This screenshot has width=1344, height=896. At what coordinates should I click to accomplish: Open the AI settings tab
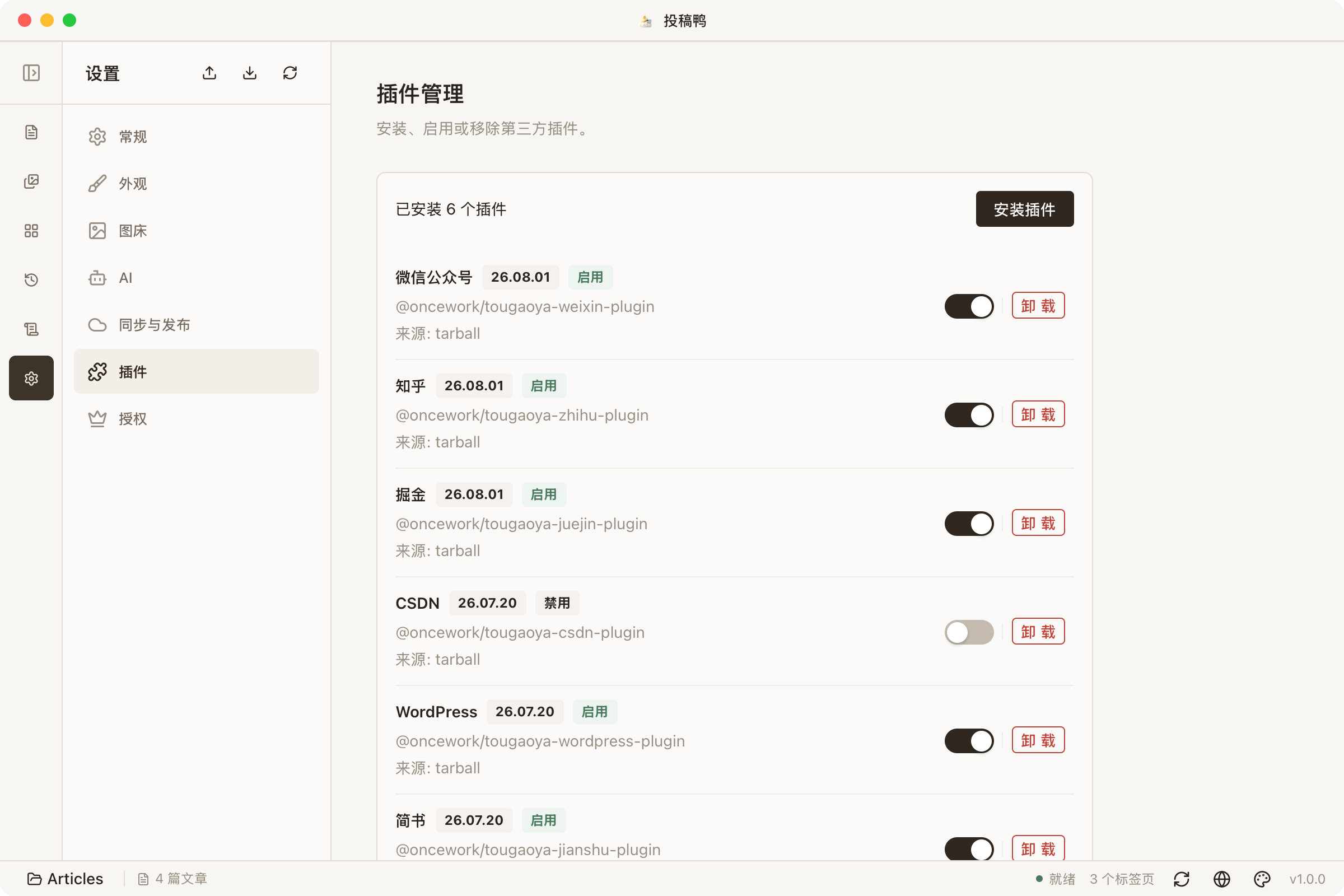coord(197,278)
